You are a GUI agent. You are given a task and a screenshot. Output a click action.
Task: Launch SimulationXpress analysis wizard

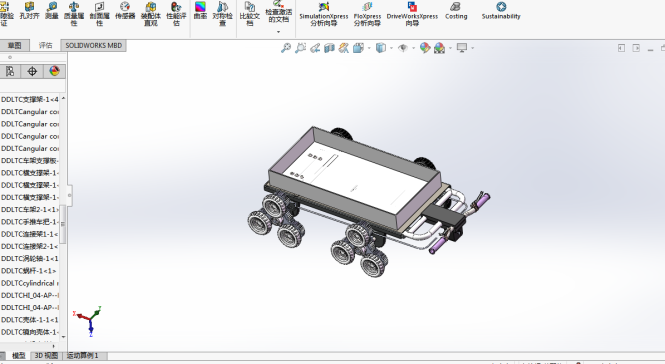(324, 14)
